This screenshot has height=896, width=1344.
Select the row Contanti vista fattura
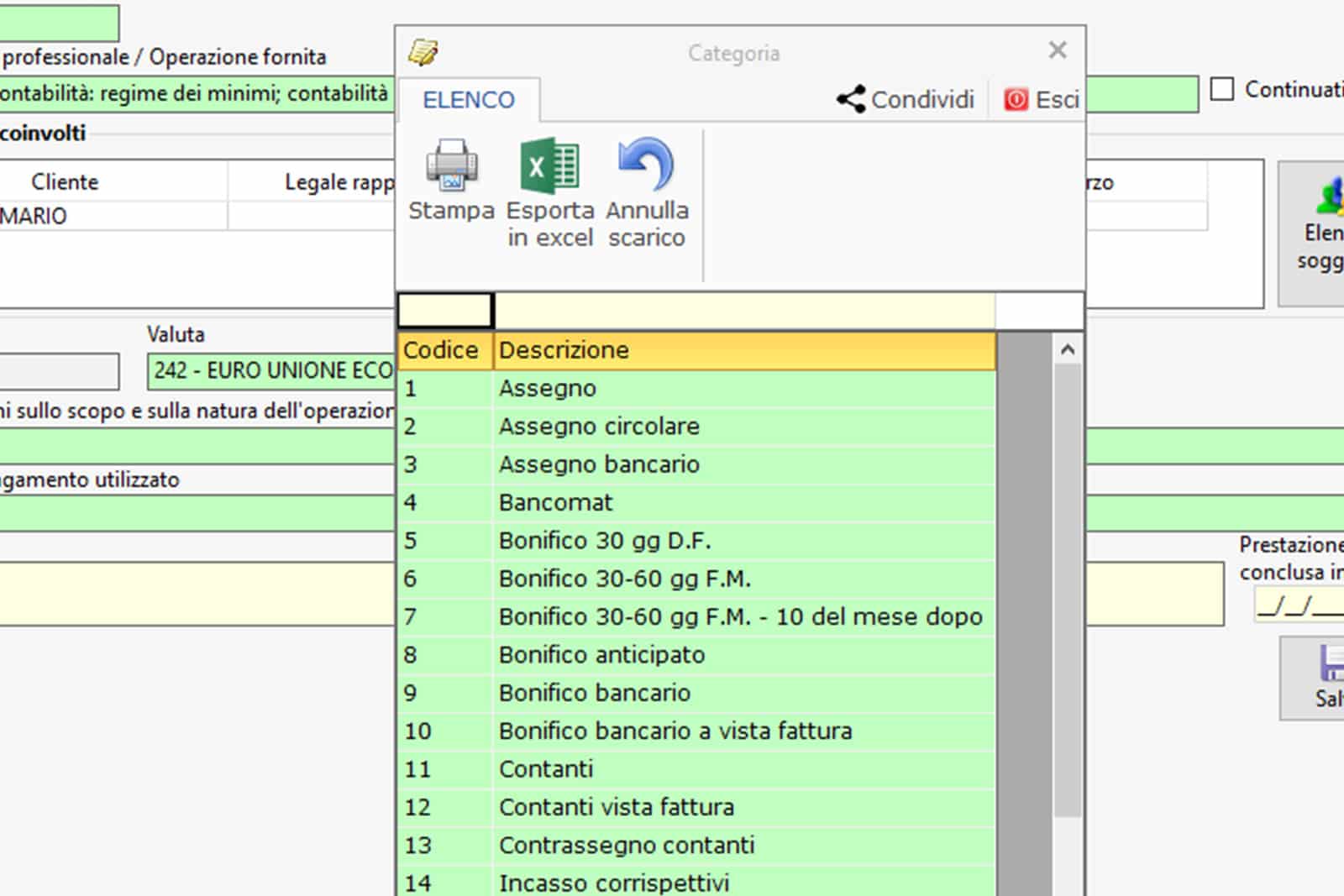tap(696, 807)
